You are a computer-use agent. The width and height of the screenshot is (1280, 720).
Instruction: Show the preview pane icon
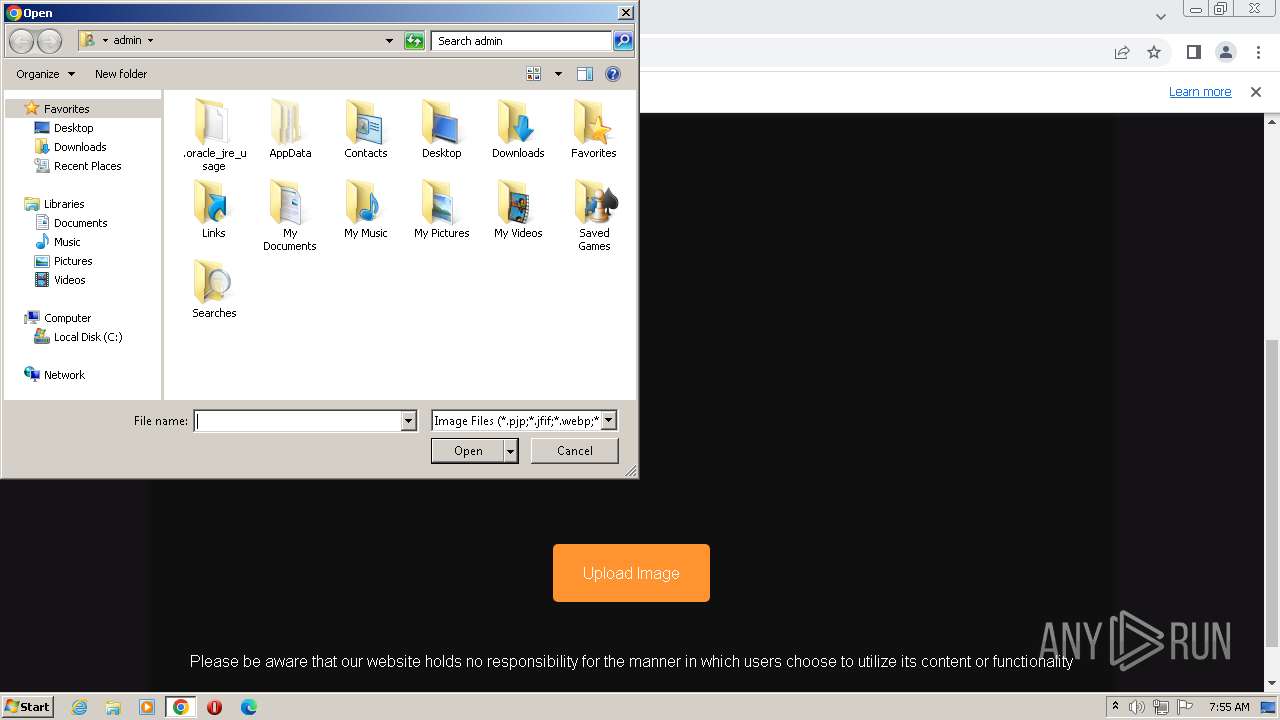pos(585,74)
